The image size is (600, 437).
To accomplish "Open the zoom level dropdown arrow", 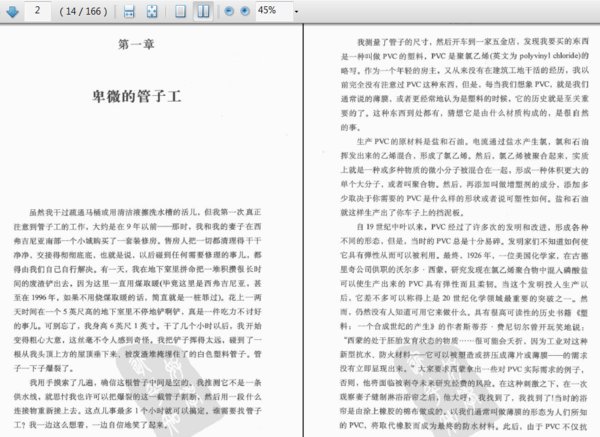I will 296,11.
